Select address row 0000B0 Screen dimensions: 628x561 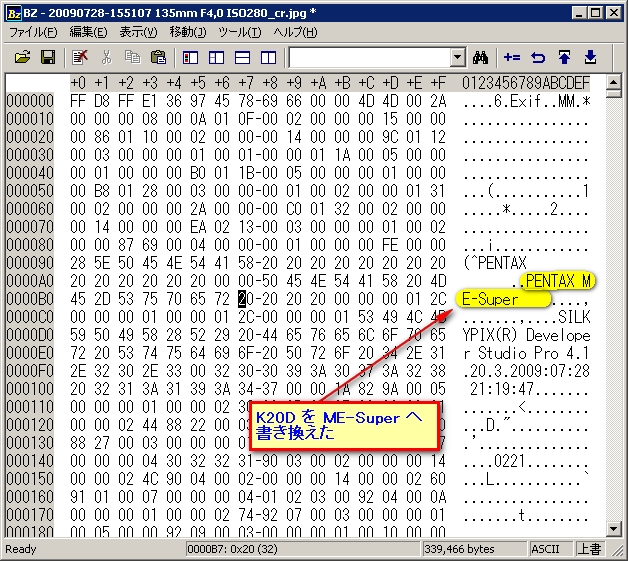30,299
